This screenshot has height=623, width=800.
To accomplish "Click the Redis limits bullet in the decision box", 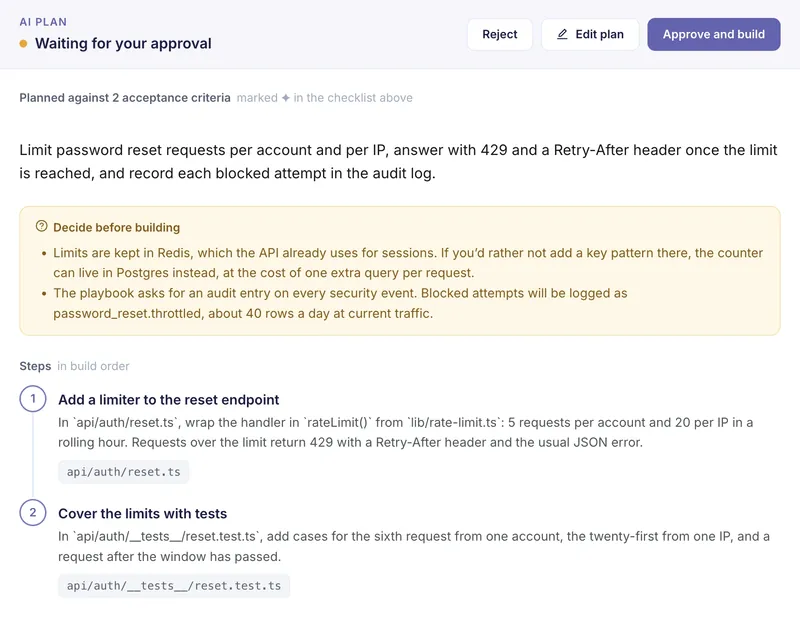I will pyautogui.click(x=408, y=263).
